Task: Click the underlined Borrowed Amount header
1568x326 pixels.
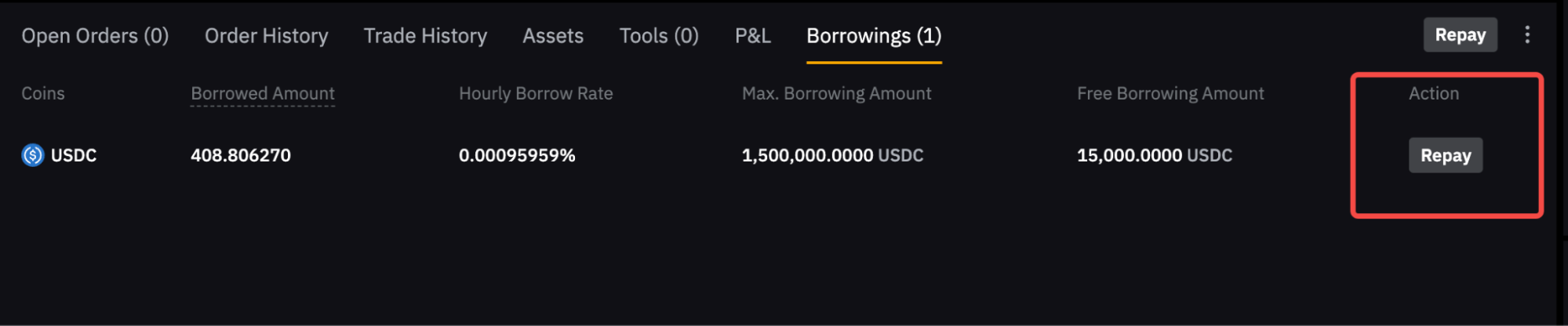Action: (x=263, y=93)
